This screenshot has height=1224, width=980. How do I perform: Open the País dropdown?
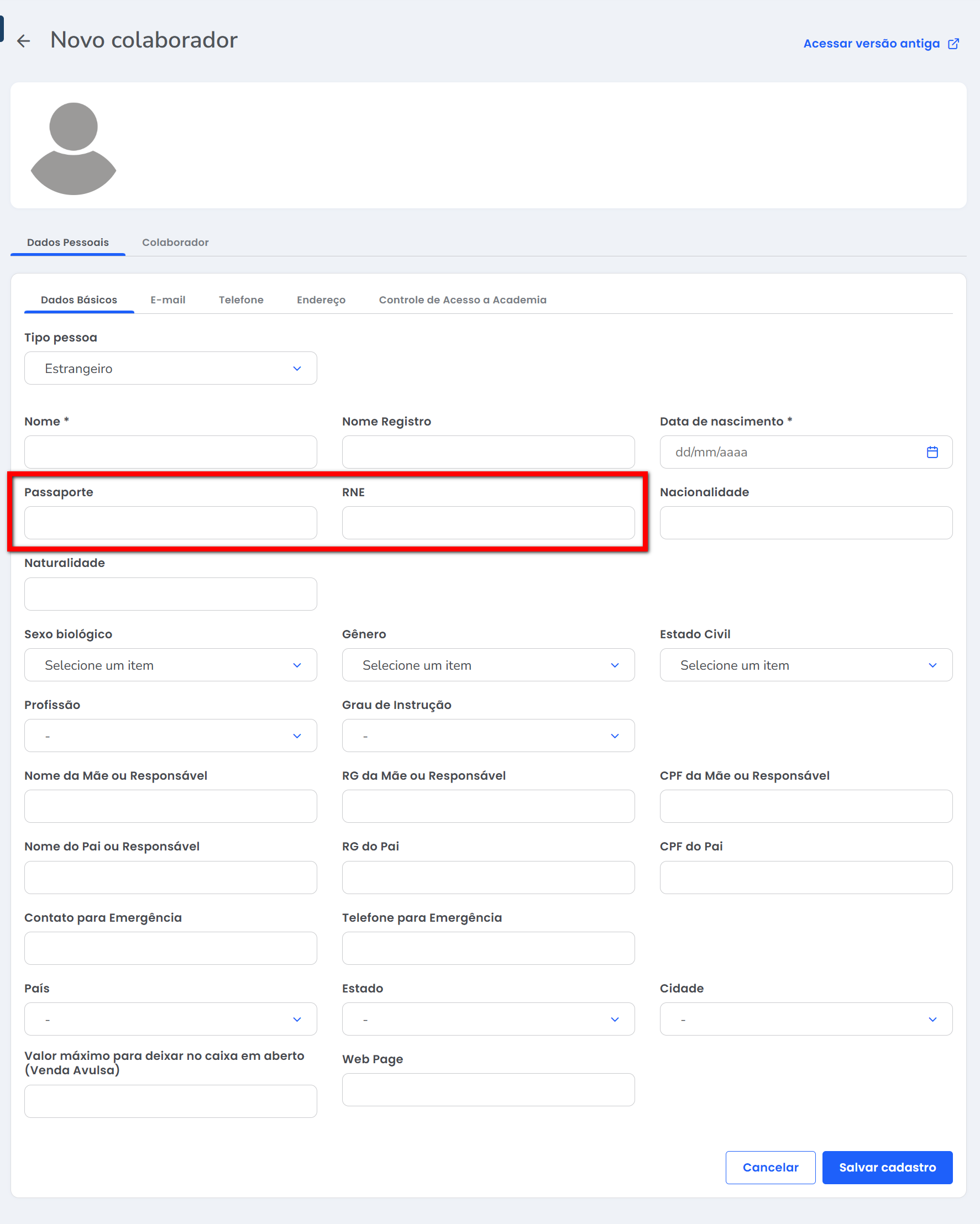pyautogui.click(x=170, y=1019)
